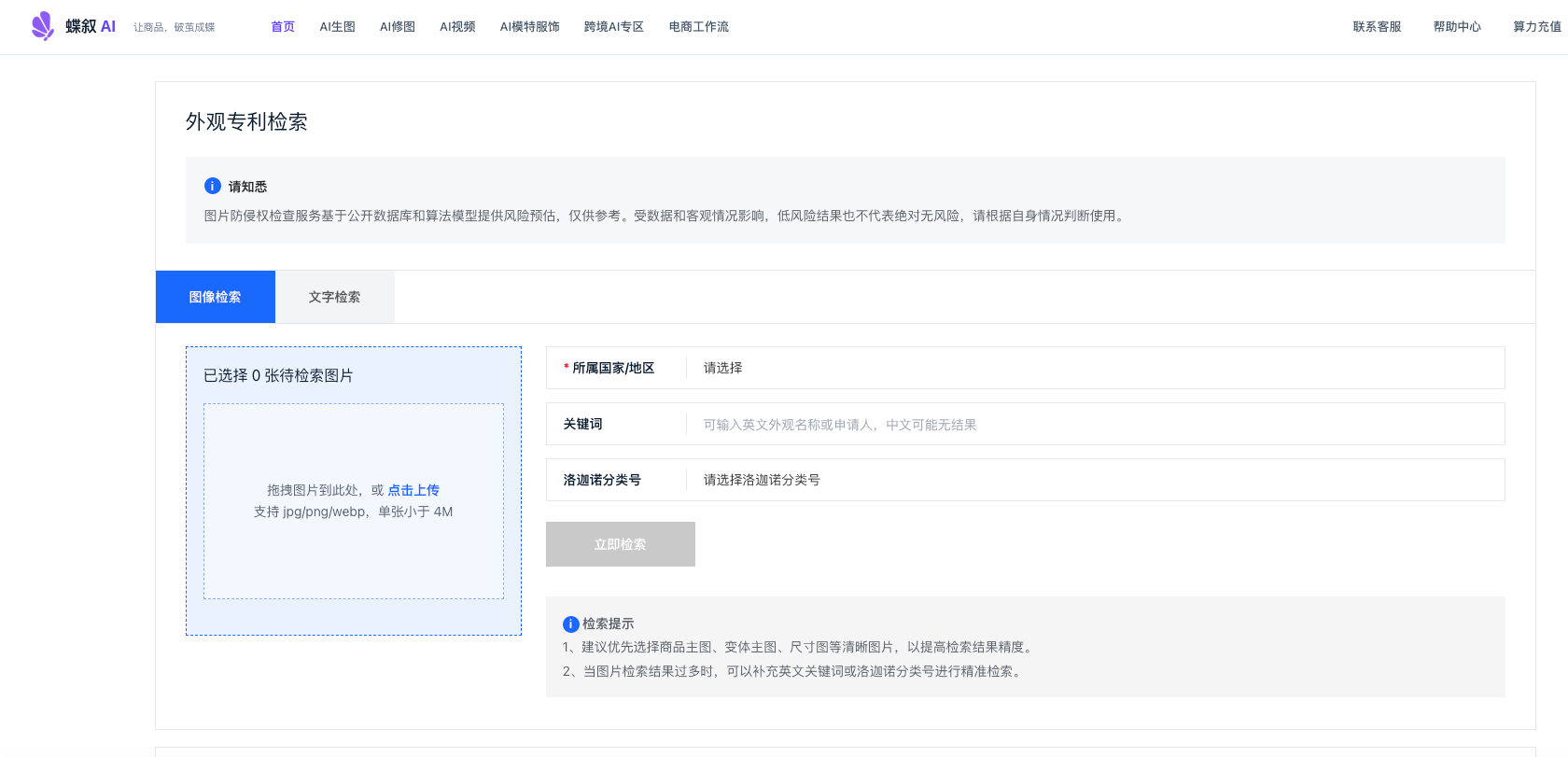This screenshot has height=757, width=1568.
Task: Click the 支持 jpg/png/webp format hint
Action: 354,512
